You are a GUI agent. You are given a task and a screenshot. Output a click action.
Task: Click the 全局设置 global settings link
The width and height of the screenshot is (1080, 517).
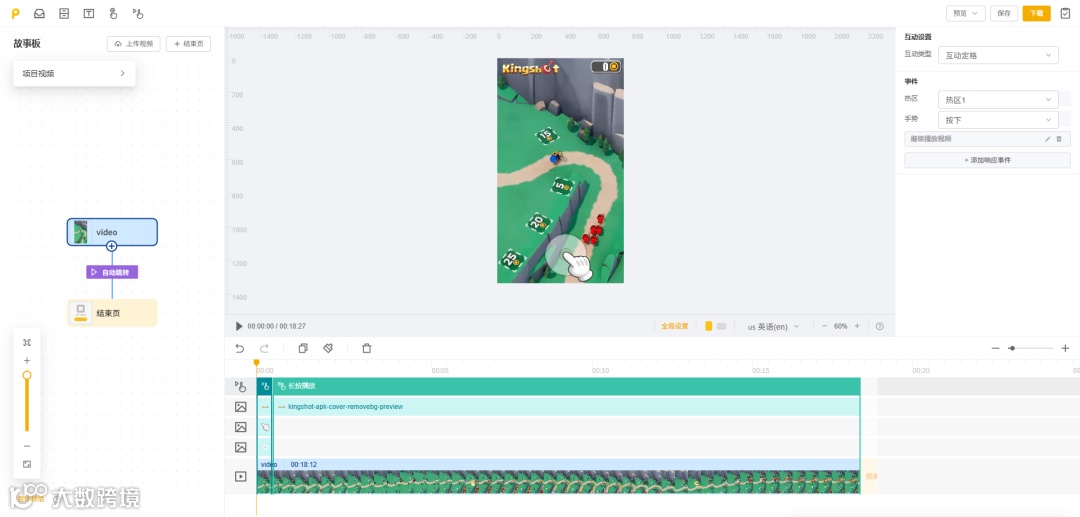coord(674,326)
